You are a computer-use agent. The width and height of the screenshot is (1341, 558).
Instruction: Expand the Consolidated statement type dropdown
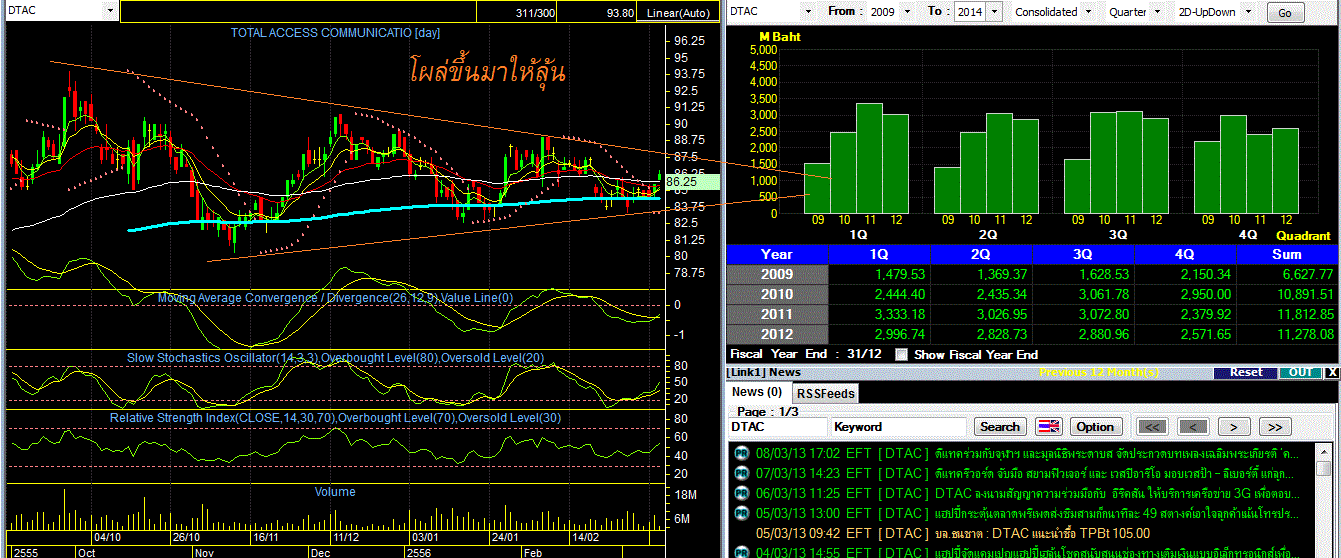point(1088,12)
